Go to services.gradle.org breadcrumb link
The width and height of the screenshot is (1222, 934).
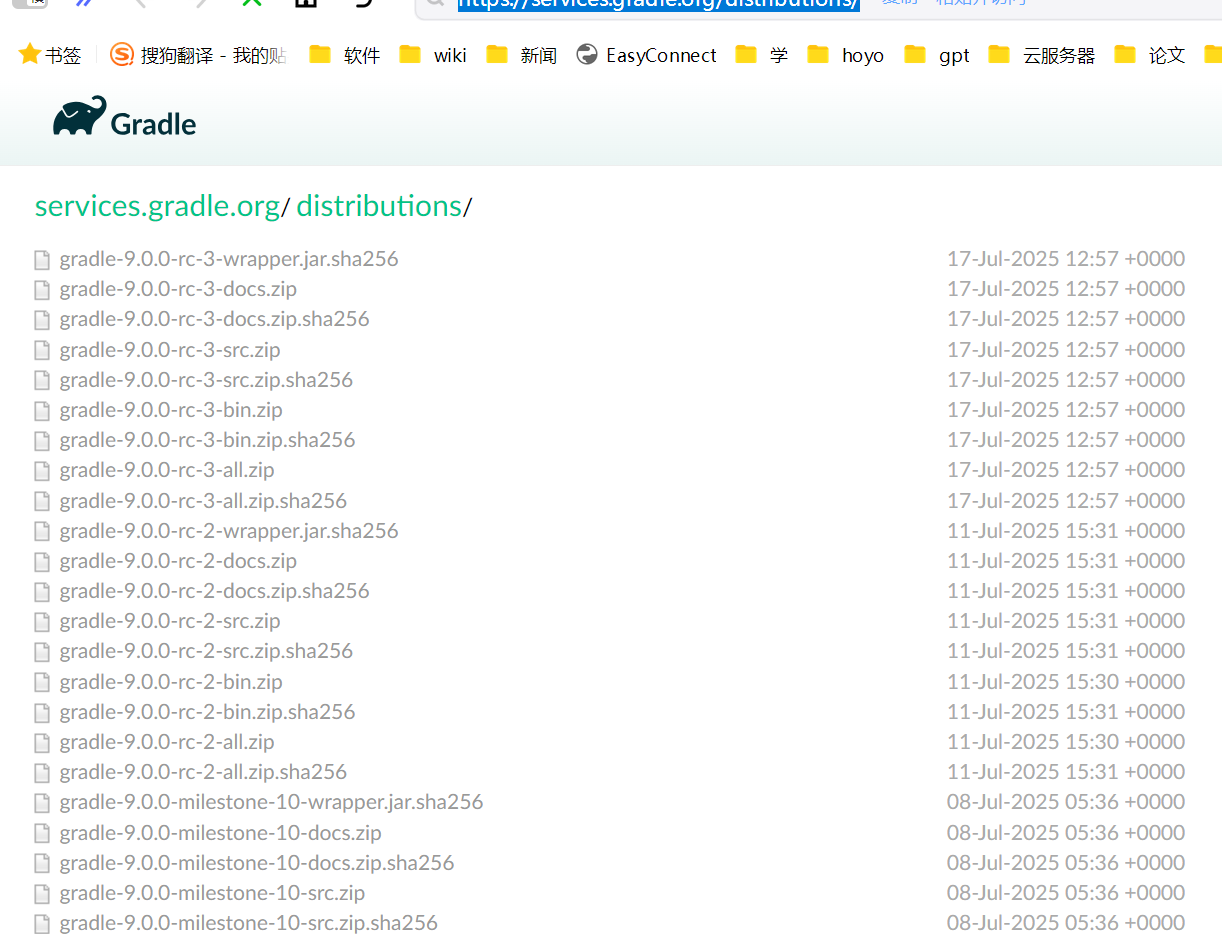(x=157, y=206)
